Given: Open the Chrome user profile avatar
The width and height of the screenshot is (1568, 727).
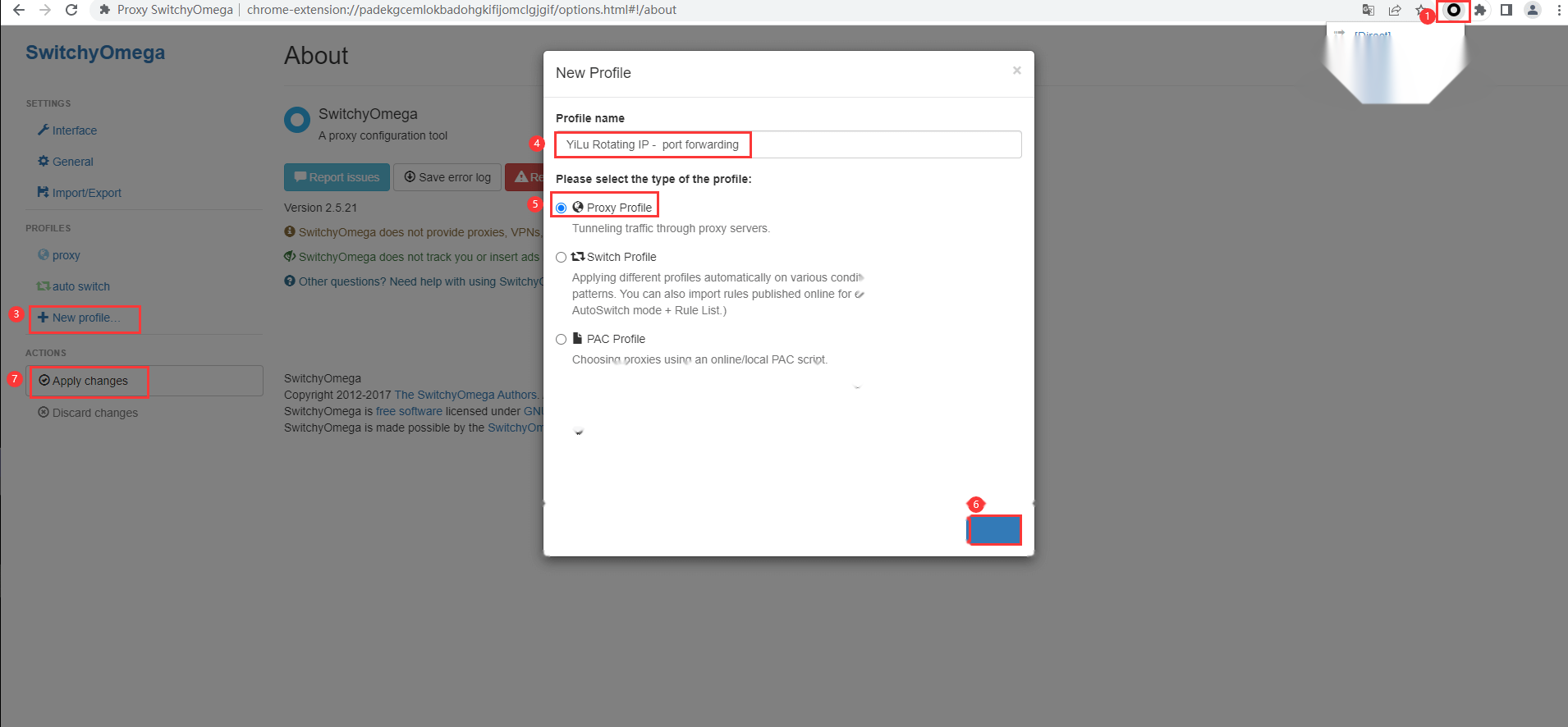Looking at the screenshot, I should 1533,10.
